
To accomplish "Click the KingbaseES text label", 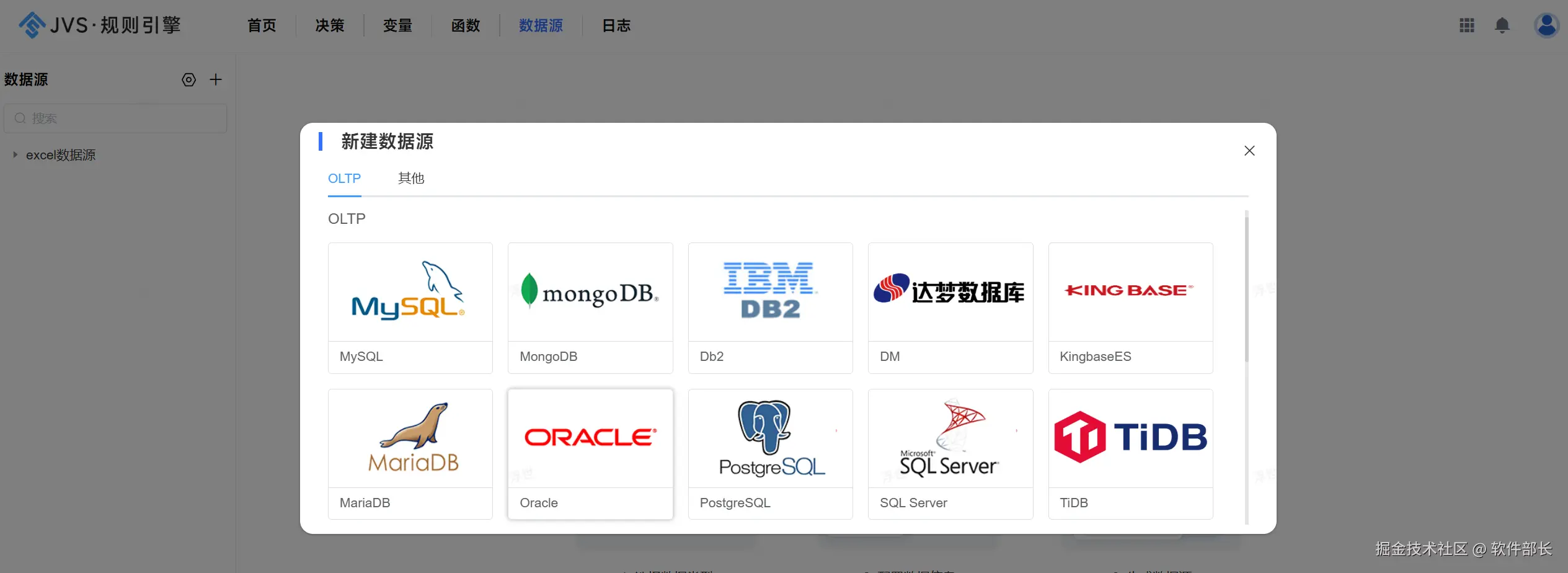I will pyautogui.click(x=1096, y=357).
